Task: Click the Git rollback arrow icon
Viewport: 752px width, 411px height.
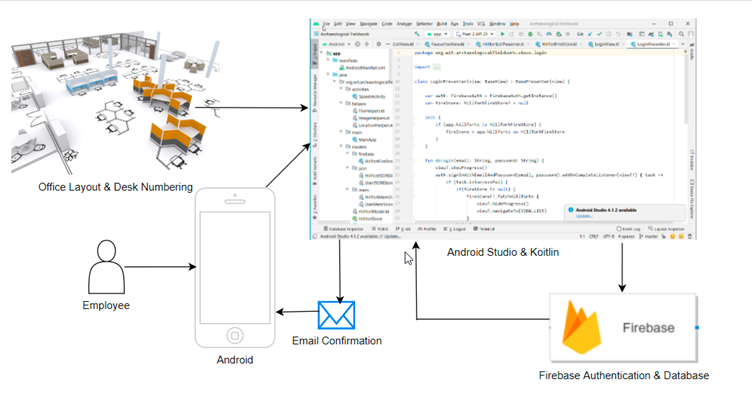Action: tap(618, 34)
